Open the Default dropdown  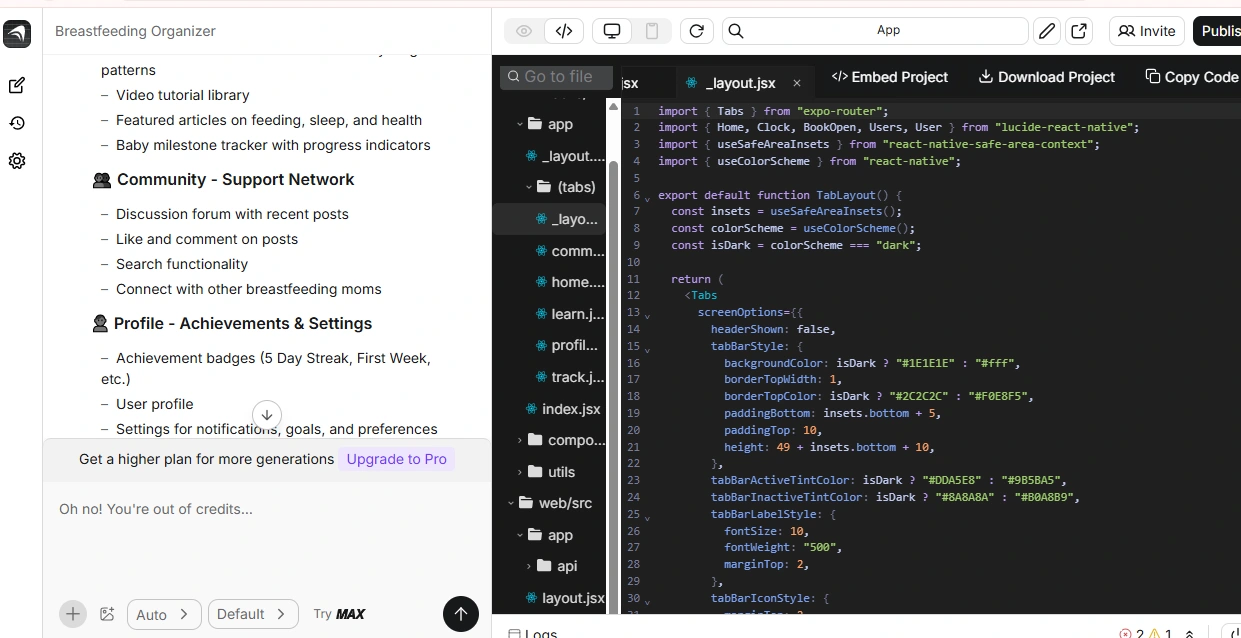click(x=253, y=614)
